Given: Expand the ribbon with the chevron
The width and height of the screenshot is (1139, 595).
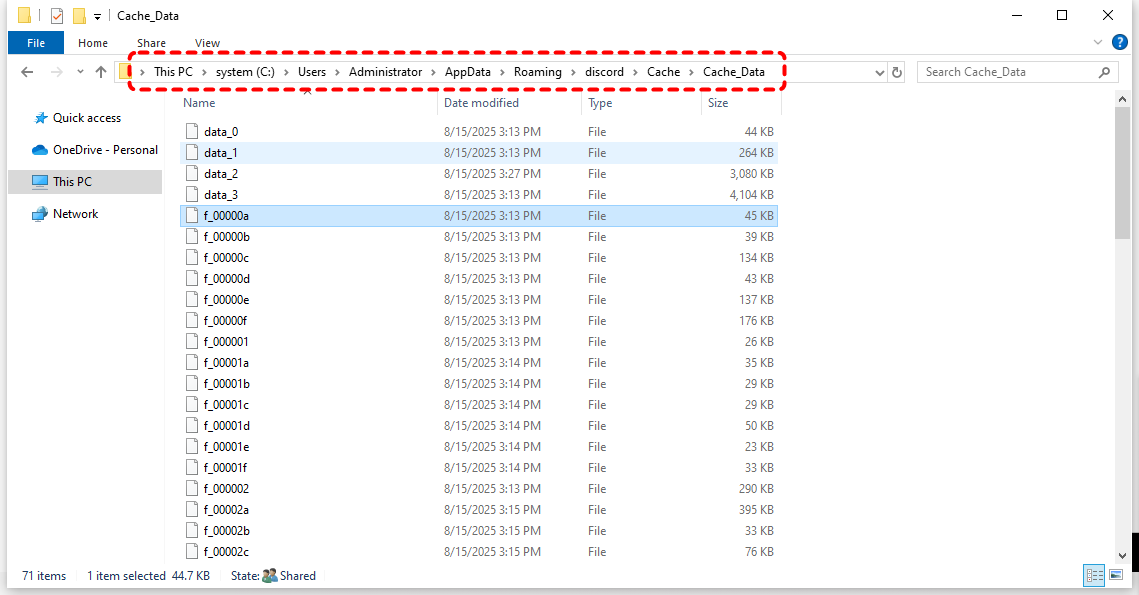Looking at the screenshot, I should [1098, 43].
